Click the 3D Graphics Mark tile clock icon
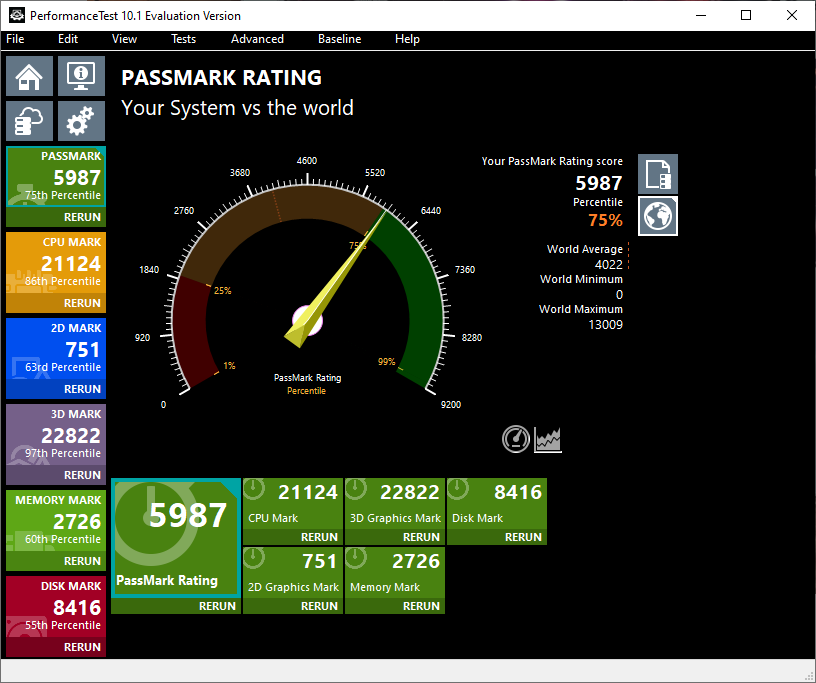816x683 pixels. (355, 489)
